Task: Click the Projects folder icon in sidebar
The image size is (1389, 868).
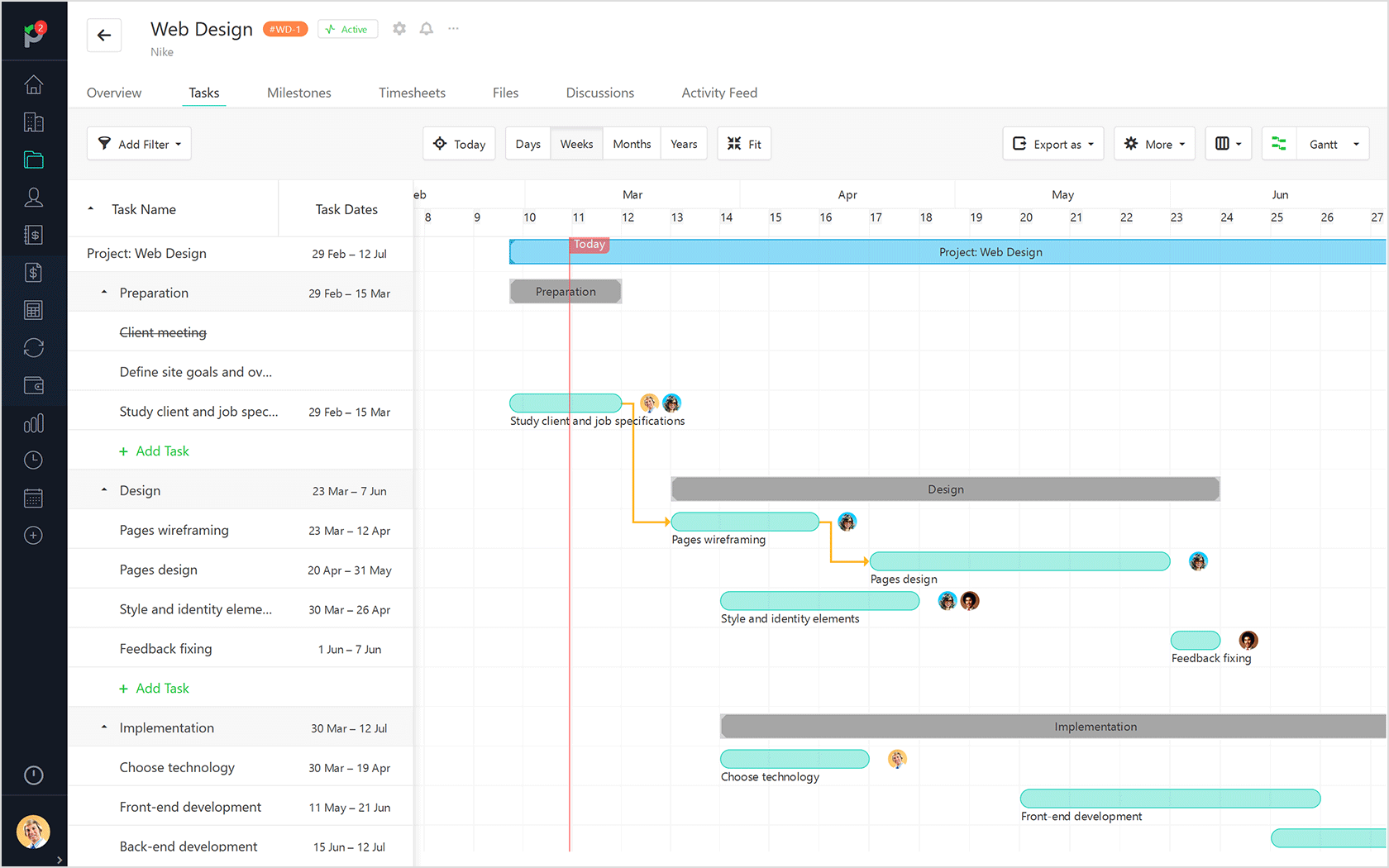Action: pyautogui.click(x=33, y=160)
